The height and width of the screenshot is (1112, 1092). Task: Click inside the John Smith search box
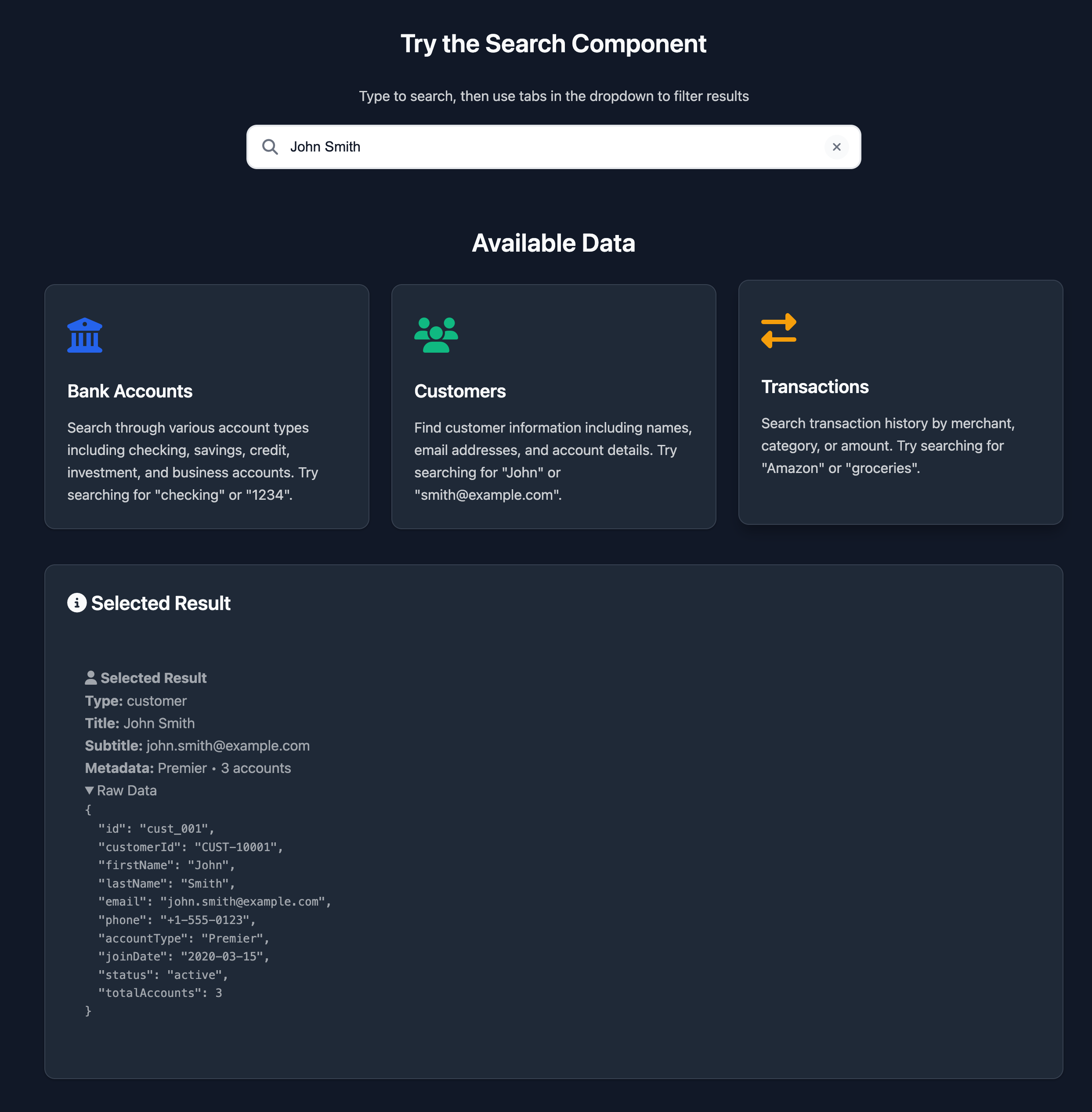(545, 147)
